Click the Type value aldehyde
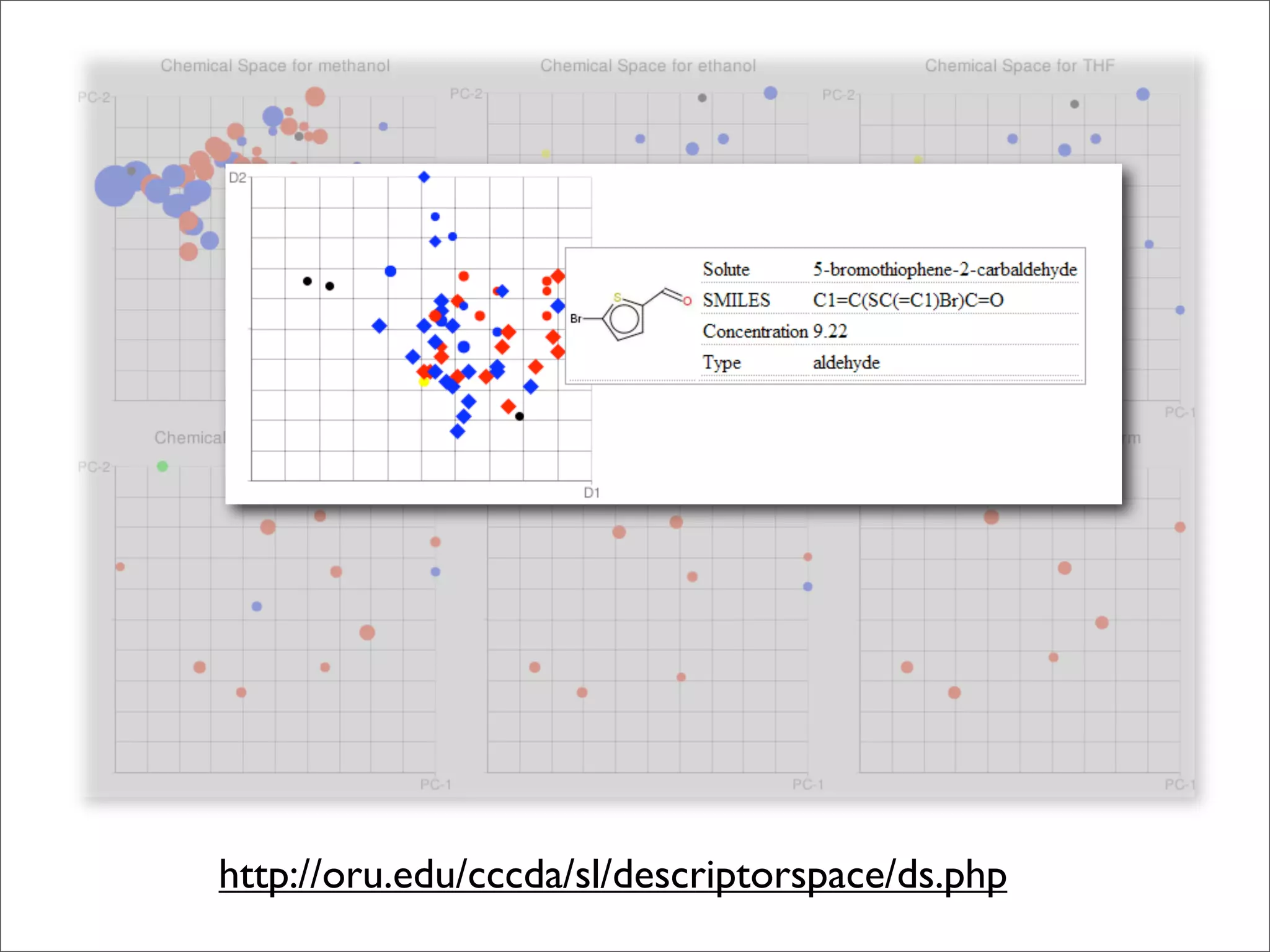1270x952 pixels. pyautogui.click(x=846, y=362)
